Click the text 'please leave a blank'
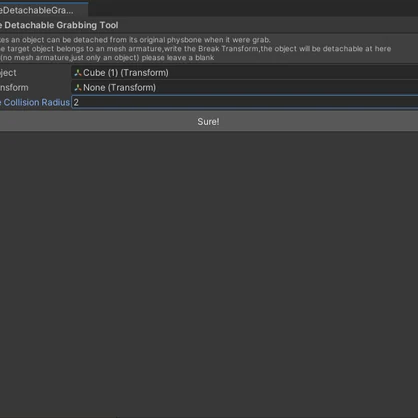Screen dimensions: 418x418 (x=178, y=58)
